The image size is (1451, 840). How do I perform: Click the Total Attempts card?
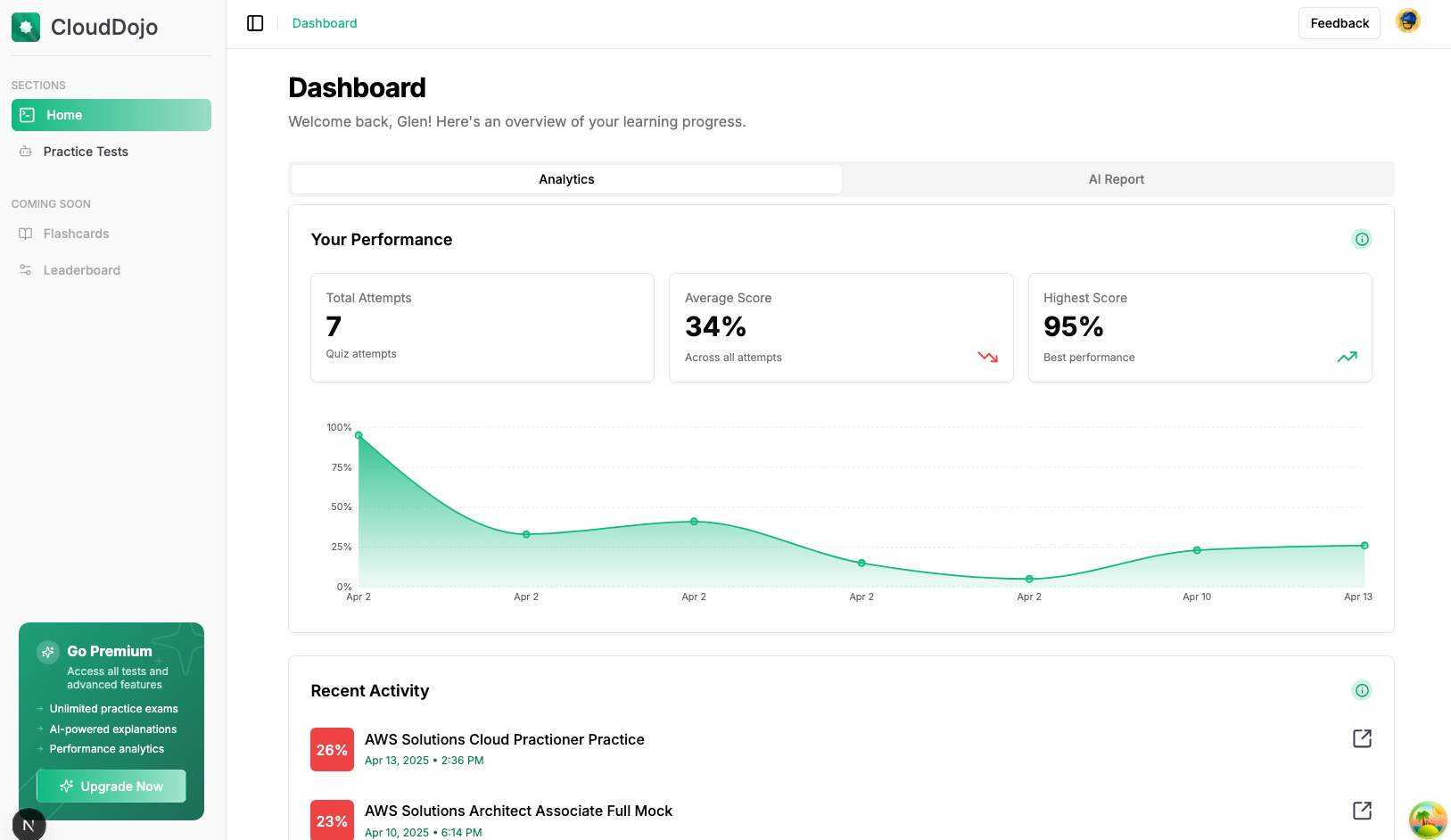[x=482, y=327]
